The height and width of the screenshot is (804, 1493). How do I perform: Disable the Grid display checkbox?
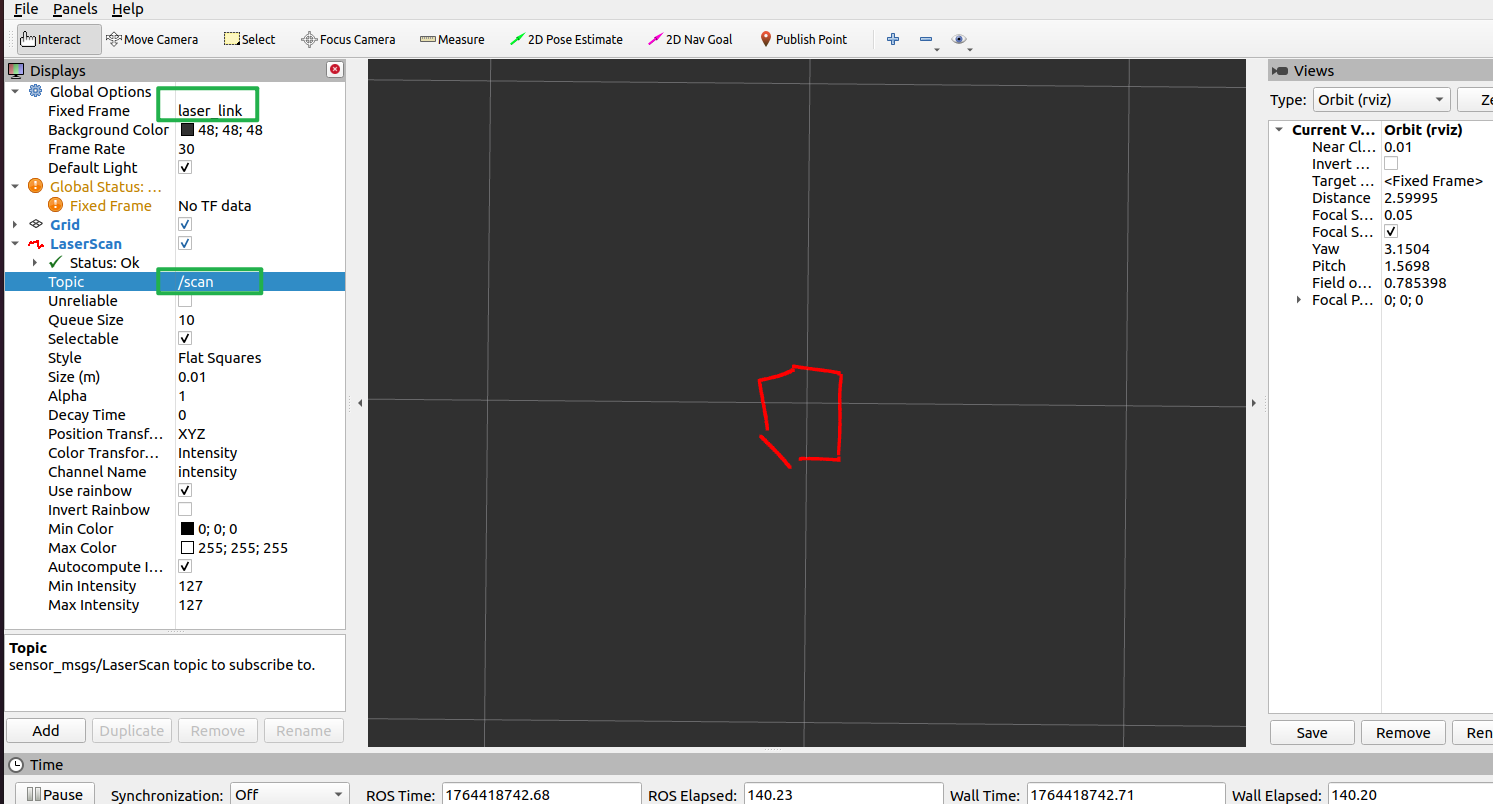[x=185, y=225]
